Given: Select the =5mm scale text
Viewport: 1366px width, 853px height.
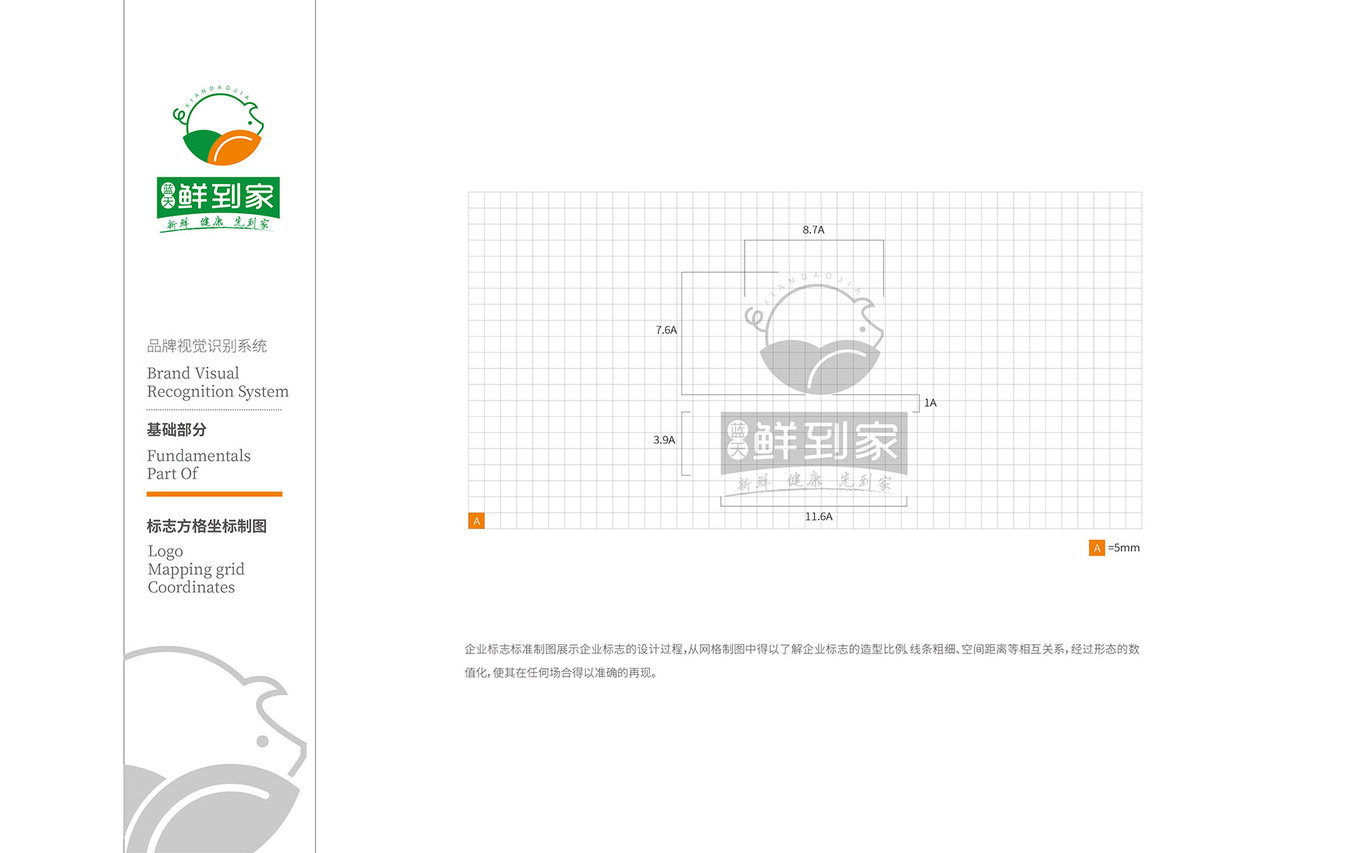Looking at the screenshot, I should click(x=1124, y=548).
